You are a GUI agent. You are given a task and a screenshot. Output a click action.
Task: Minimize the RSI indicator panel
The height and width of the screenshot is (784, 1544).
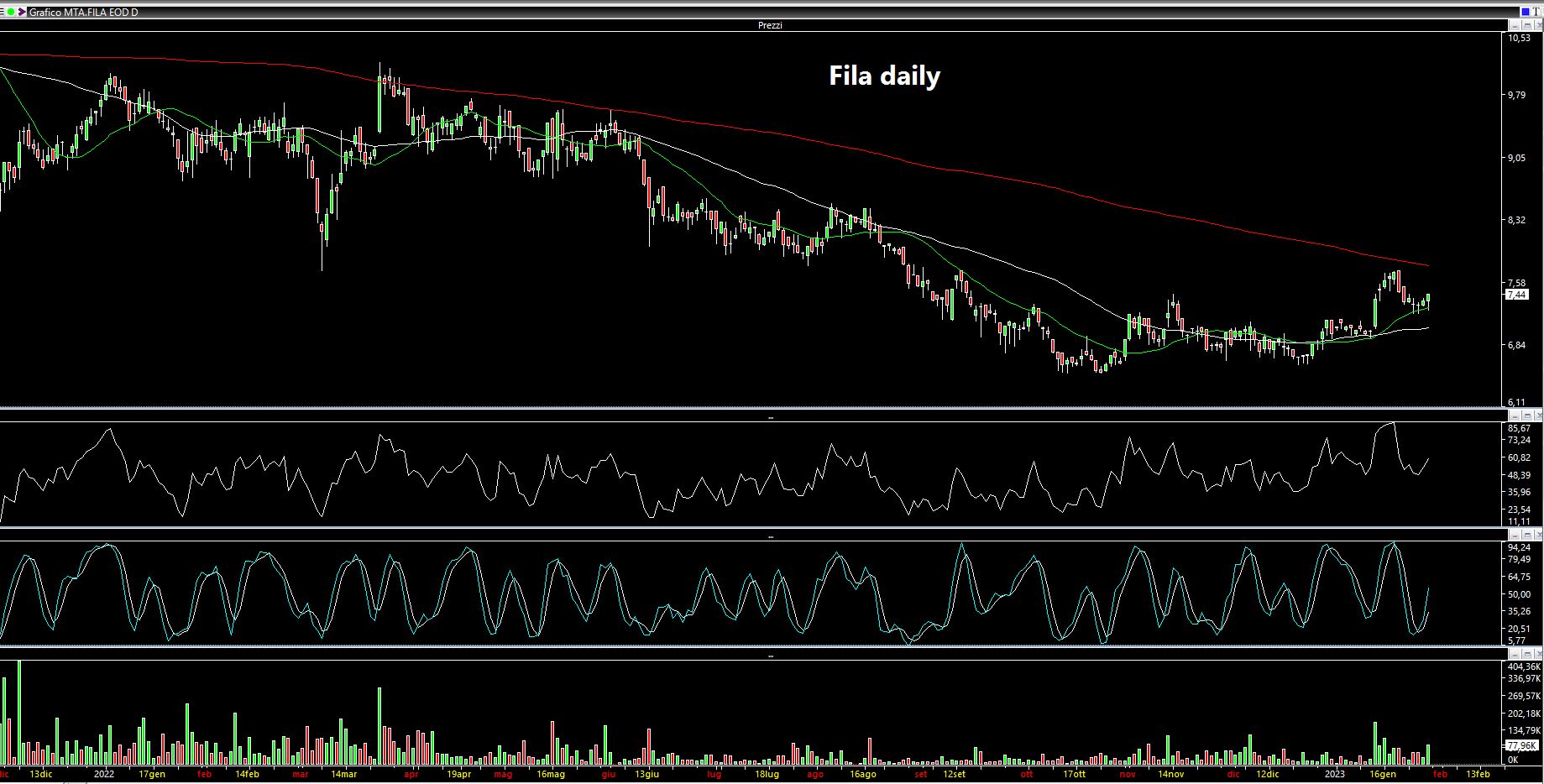(1516, 416)
